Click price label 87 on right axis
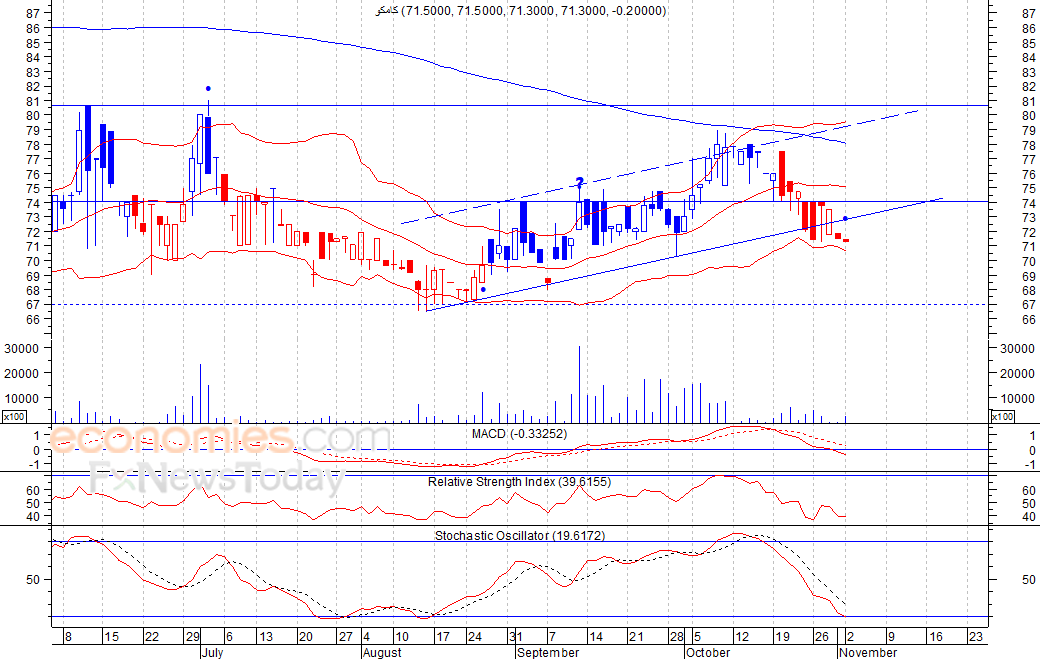Screen dimensions: 1040x659 pos(1029,13)
